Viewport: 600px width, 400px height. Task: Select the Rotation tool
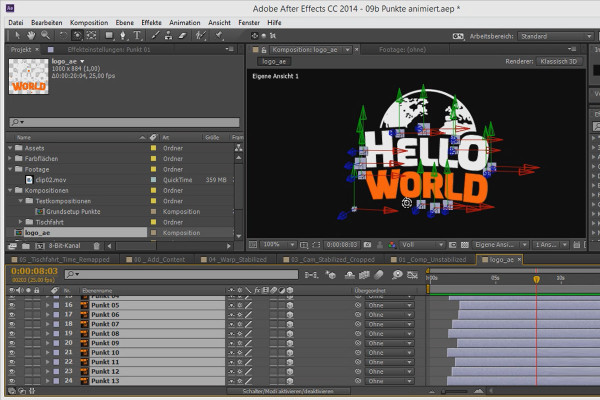point(63,36)
